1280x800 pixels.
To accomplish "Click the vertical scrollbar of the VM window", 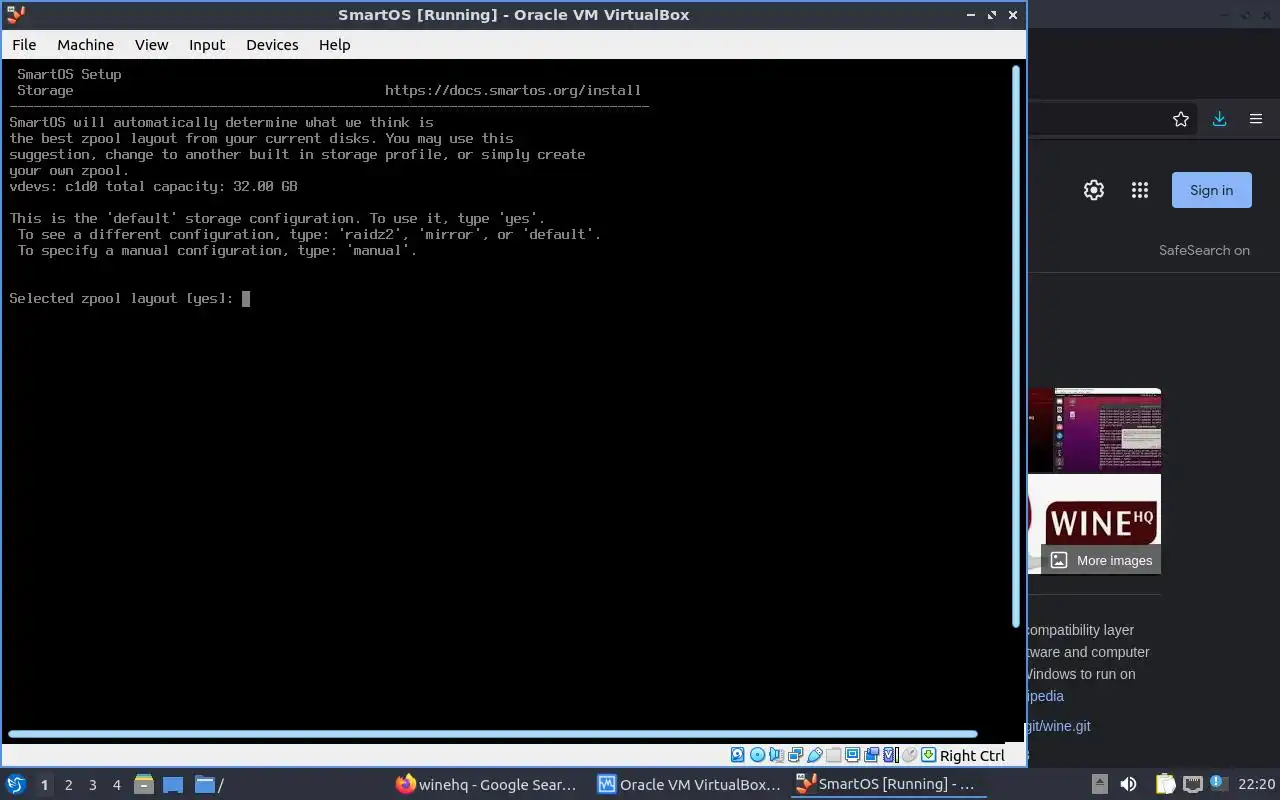I will 1018,345.
